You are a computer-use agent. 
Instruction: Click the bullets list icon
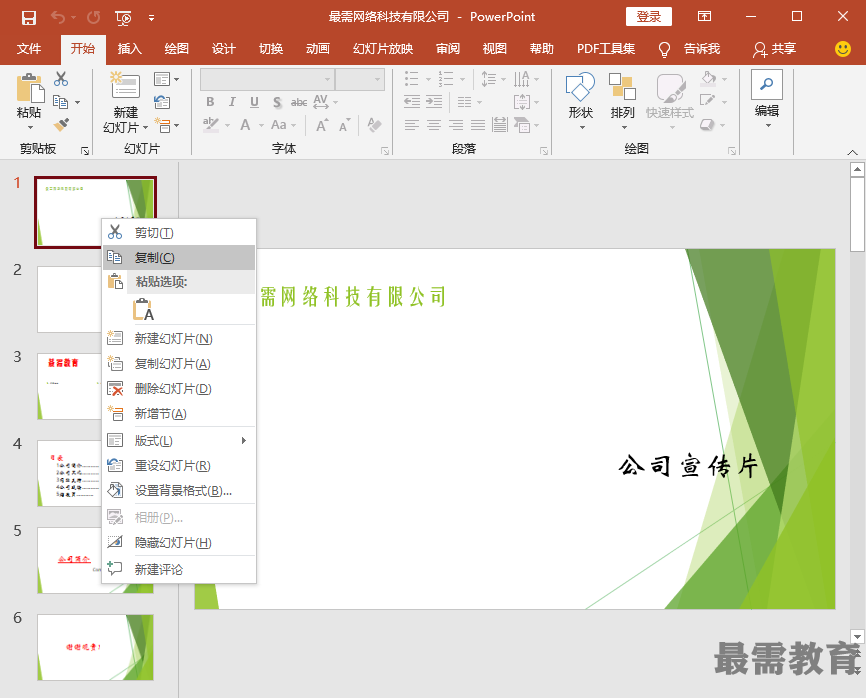(x=411, y=79)
